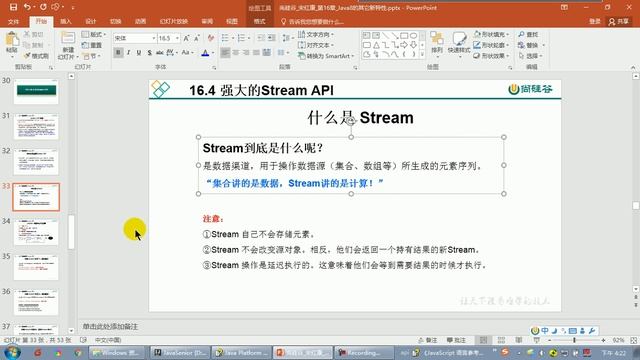Switch to Slide Show (幻灯片放映) tab
Screen dimensions: 640x360
[174, 21]
